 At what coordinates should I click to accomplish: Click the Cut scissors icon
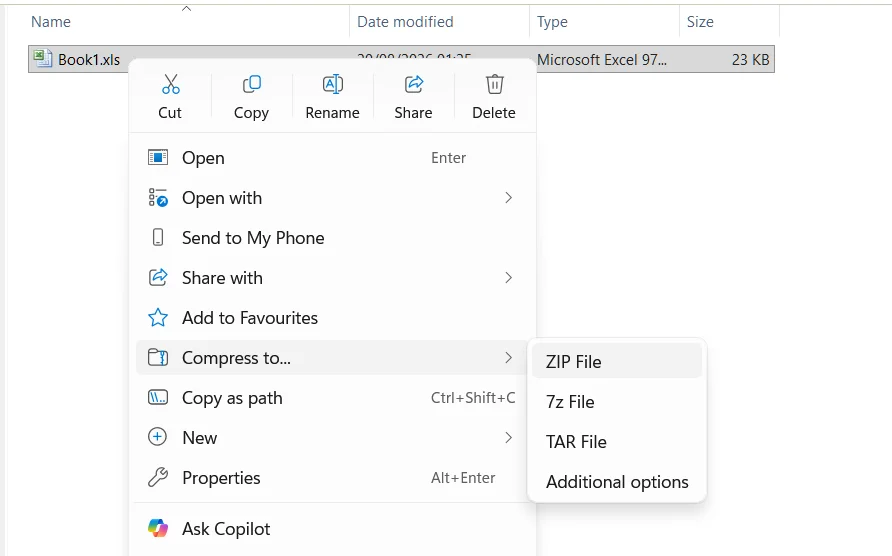170,84
